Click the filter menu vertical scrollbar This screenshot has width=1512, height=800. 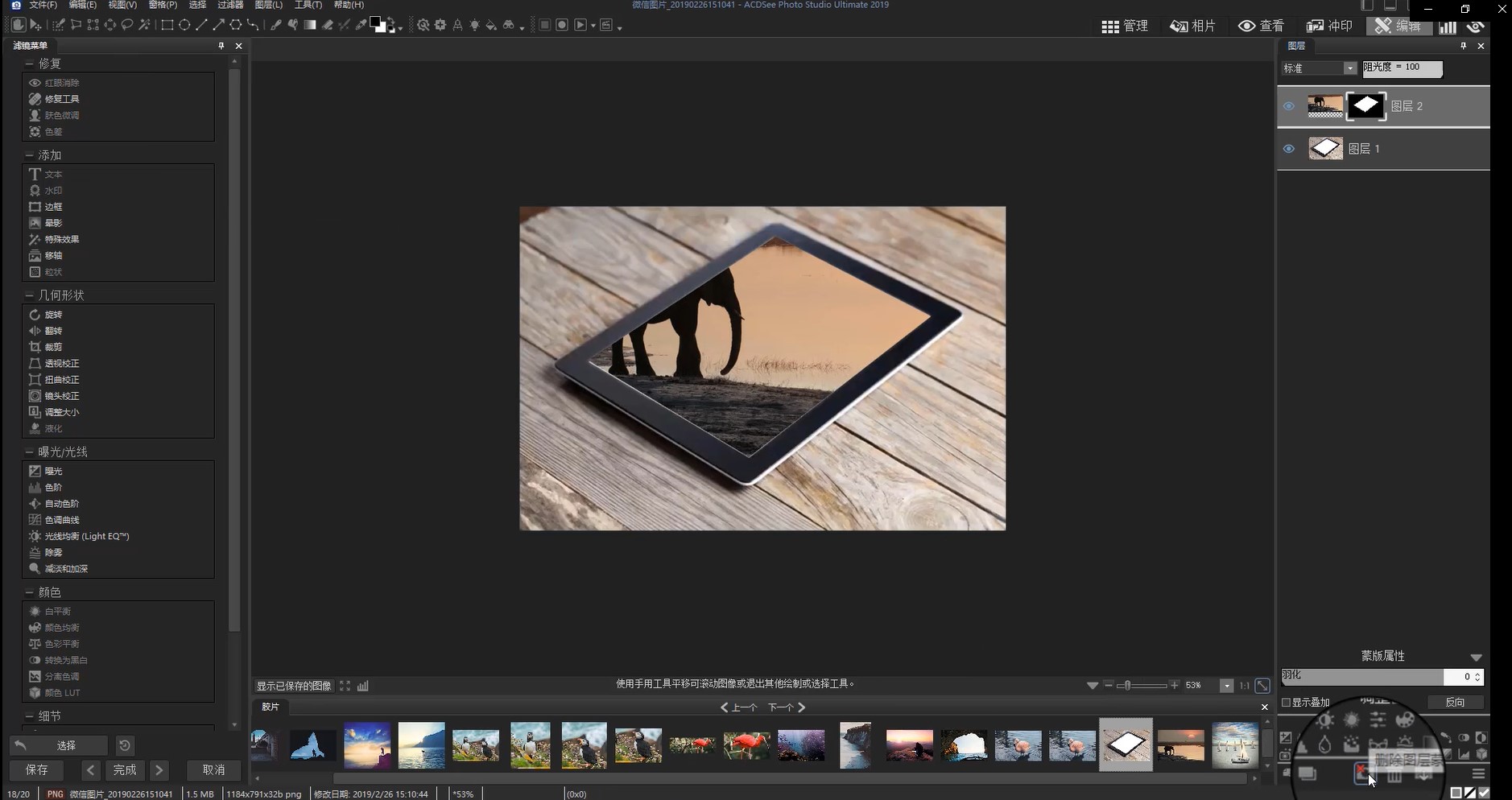click(234, 350)
